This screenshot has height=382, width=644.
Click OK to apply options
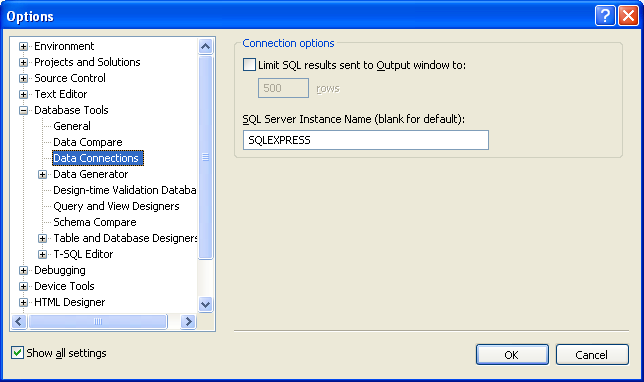click(512, 354)
